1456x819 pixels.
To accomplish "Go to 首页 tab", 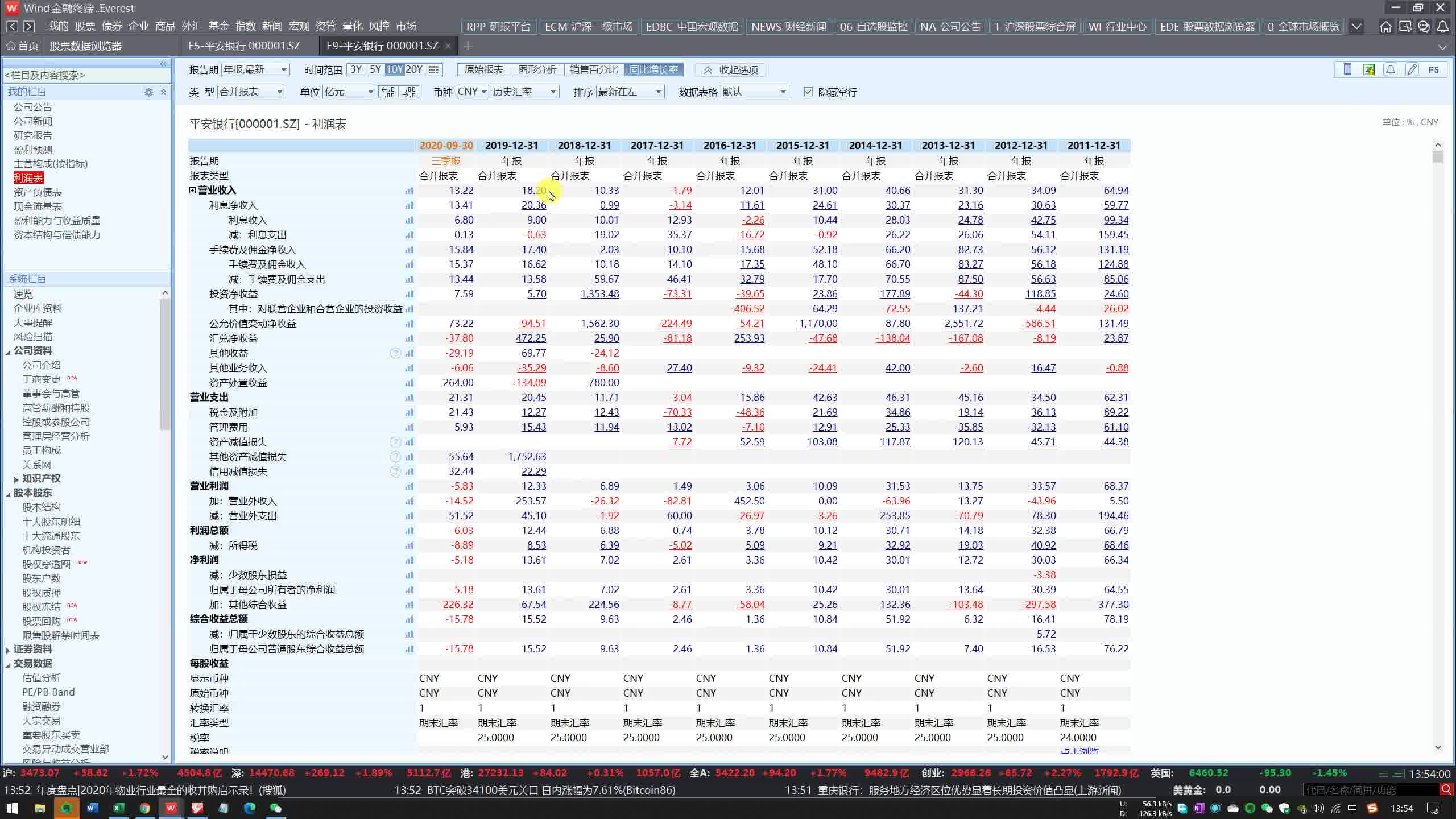I will 23,45.
